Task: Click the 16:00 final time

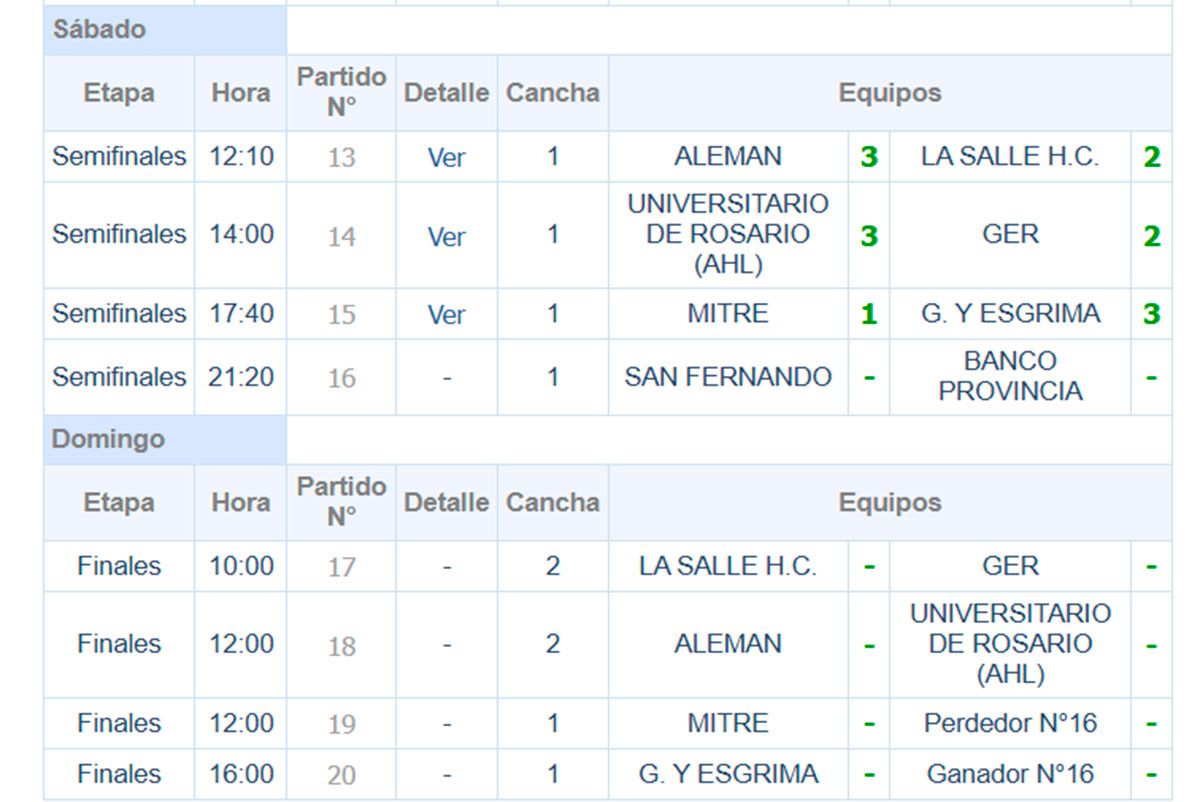Action: (241, 774)
